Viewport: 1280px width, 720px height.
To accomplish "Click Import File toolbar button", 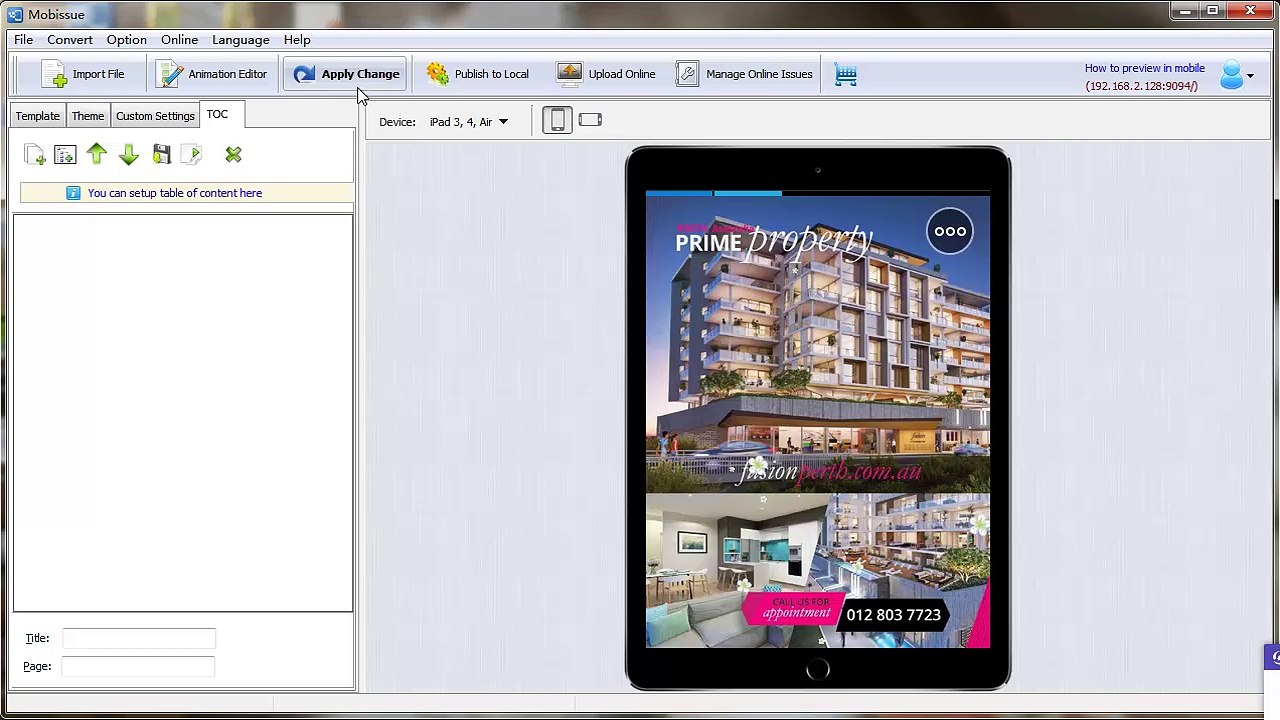I will click(84, 74).
